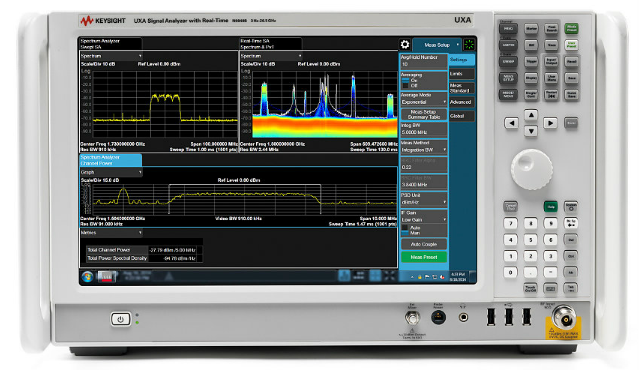Tap the left arrow hardware key
The width and height of the screenshot is (643, 371).
coord(511,123)
